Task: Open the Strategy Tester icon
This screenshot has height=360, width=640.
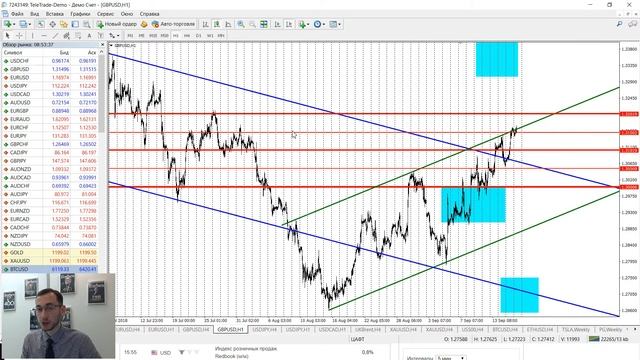Action: pos(86,24)
